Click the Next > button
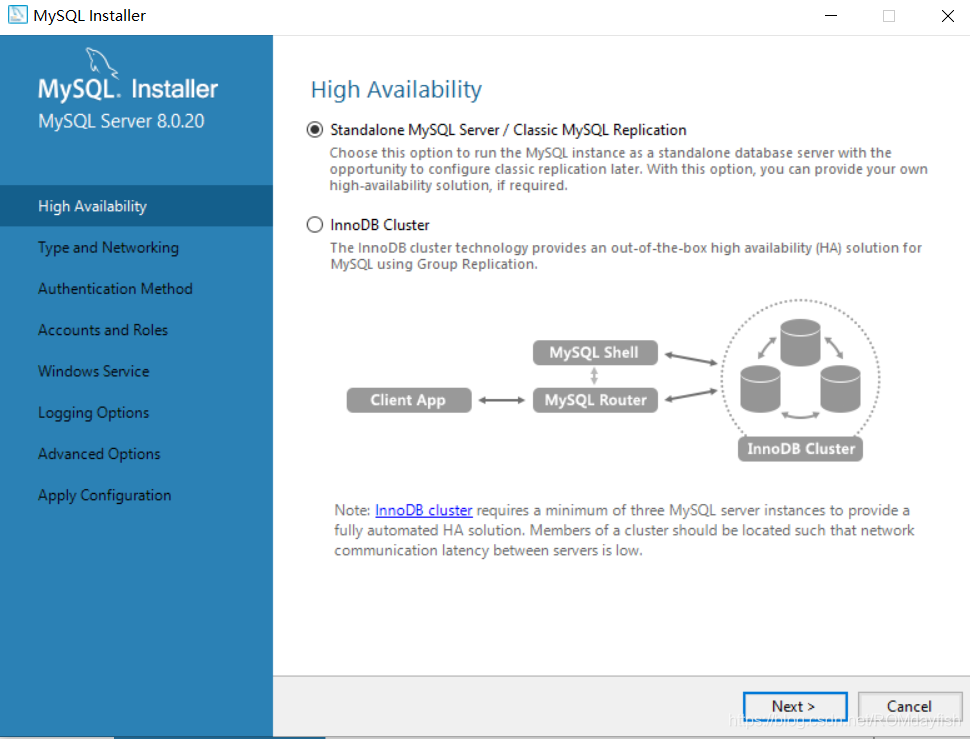 tap(794, 706)
